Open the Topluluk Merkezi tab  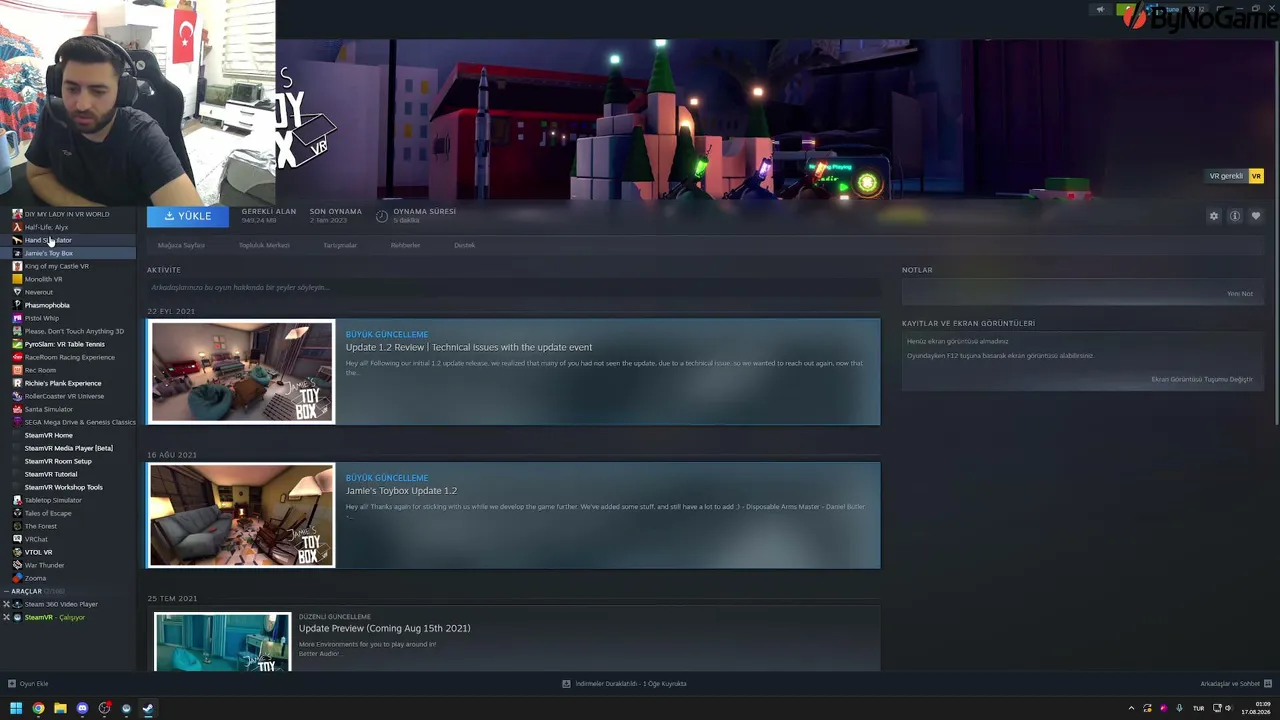pos(264,245)
